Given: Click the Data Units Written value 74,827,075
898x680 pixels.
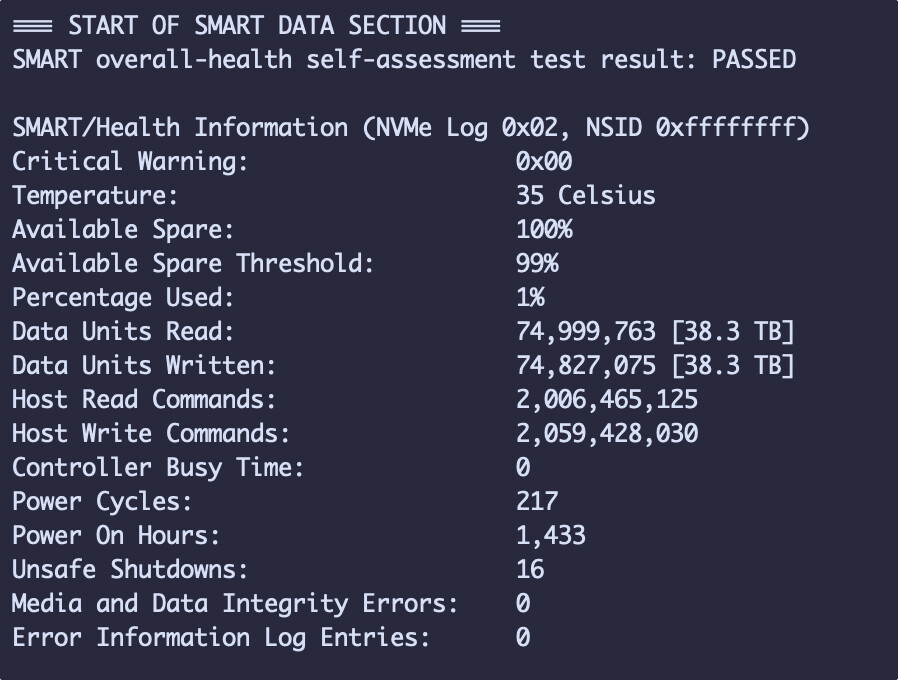Looking at the screenshot, I should click(x=585, y=365).
